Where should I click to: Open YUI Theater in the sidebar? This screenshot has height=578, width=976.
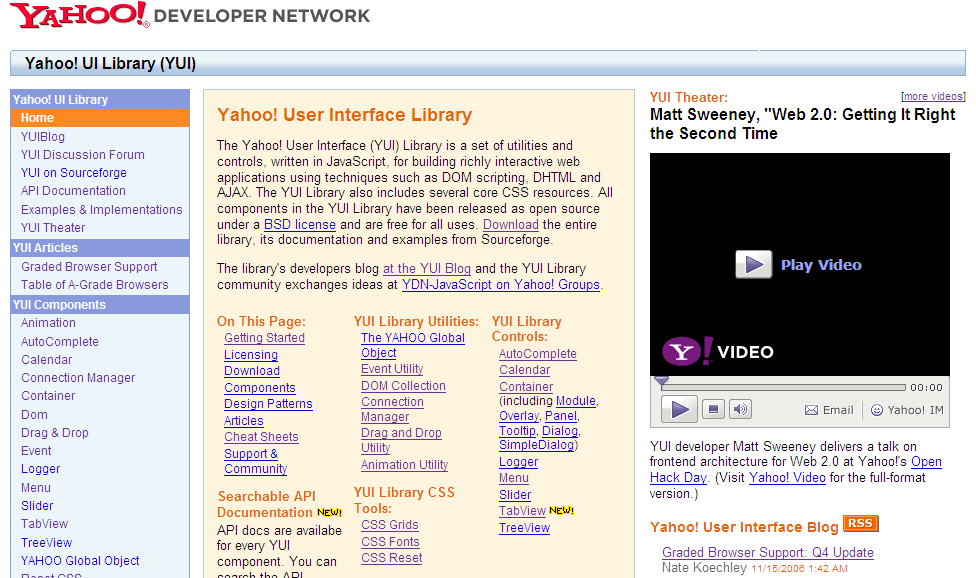click(x=53, y=228)
